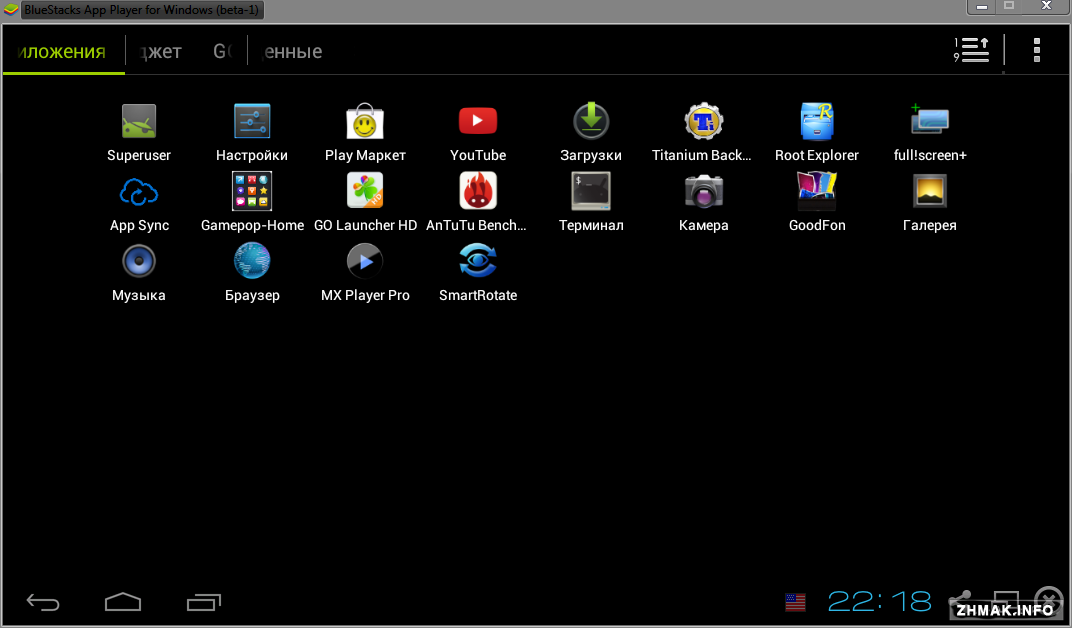1072x628 pixels.
Task: Open the YouTube app
Action: pos(478,121)
